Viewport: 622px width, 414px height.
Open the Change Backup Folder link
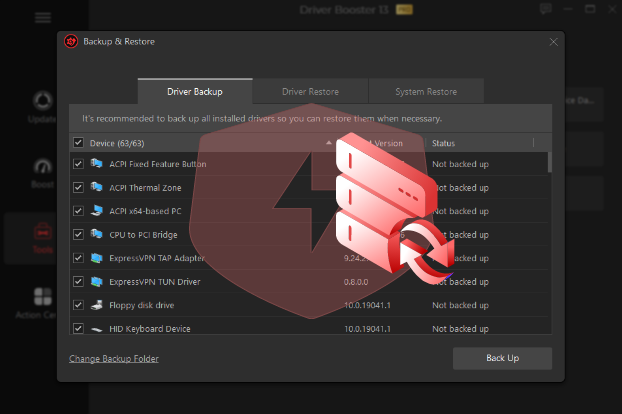point(113,359)
